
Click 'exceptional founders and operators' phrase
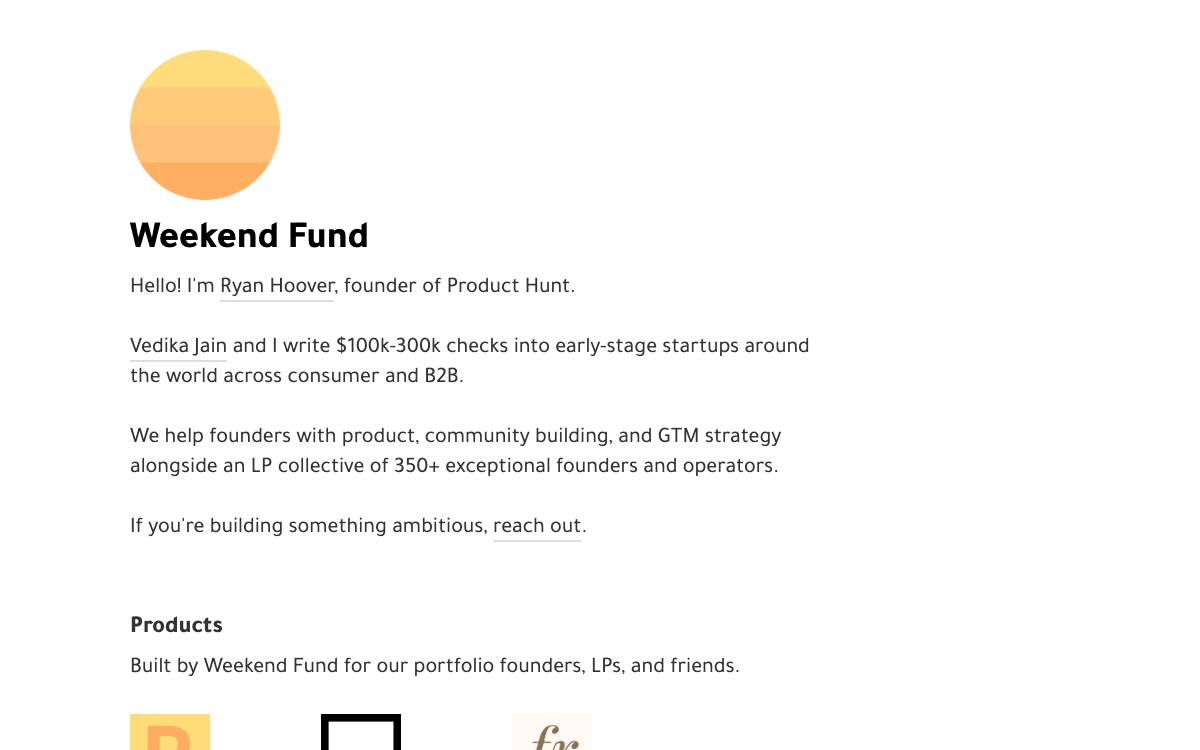click(x=611, y=466)
